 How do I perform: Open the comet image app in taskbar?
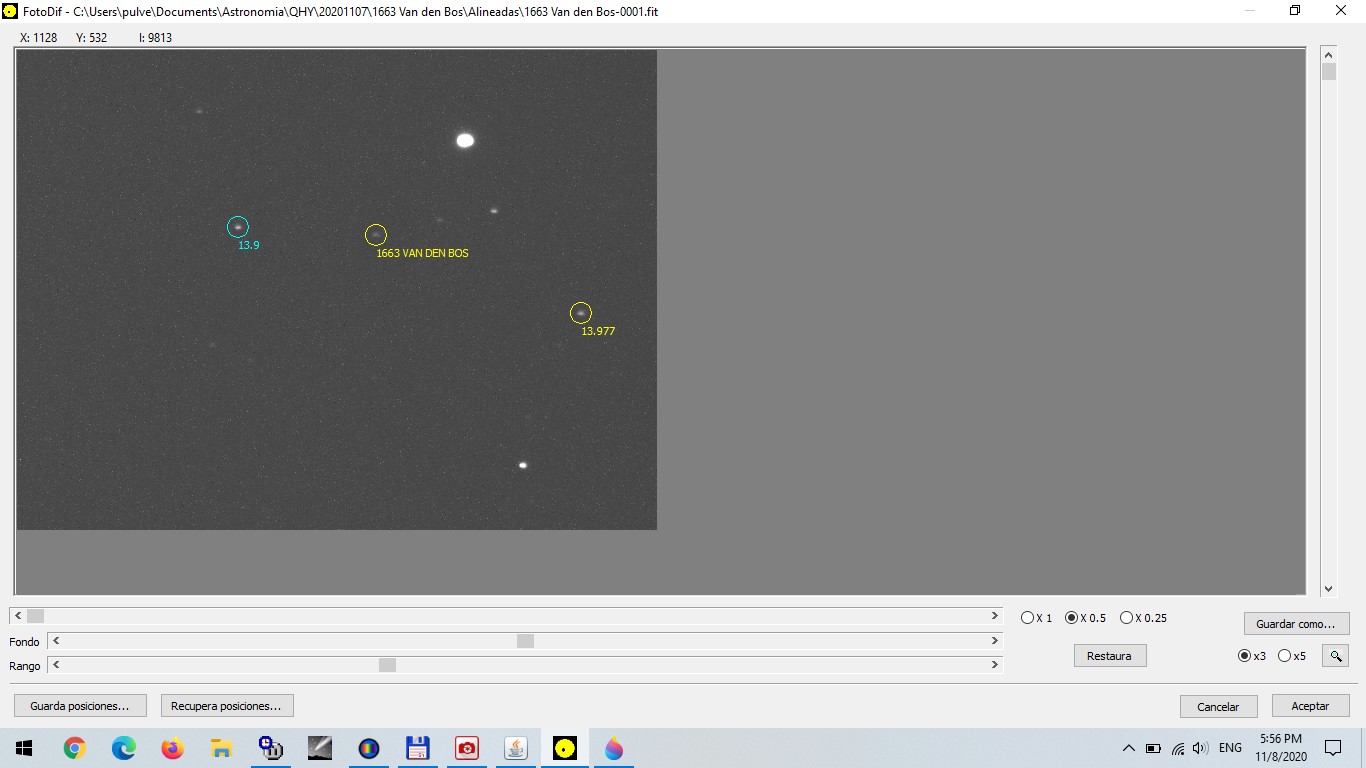320,748
